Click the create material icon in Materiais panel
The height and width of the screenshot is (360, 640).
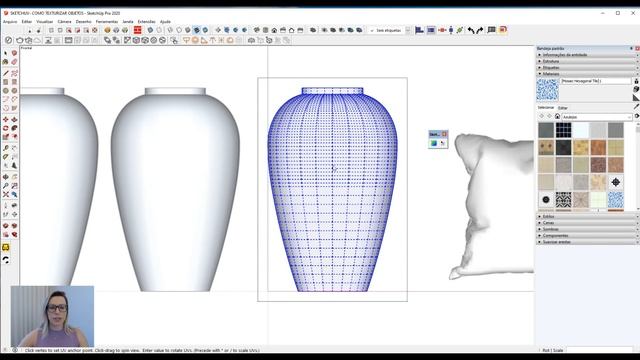(636, 89)
